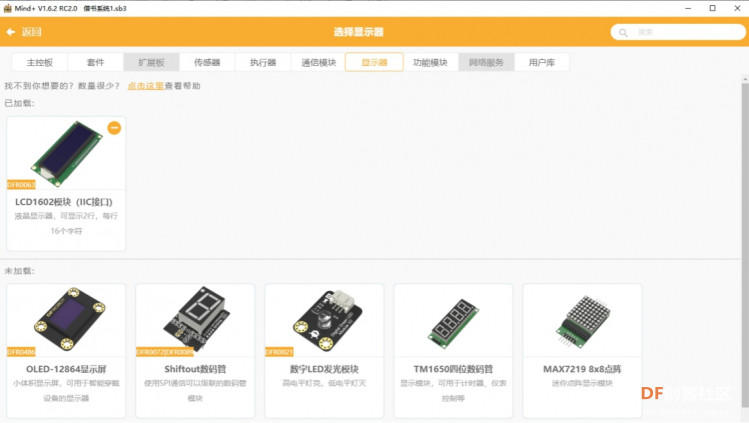This screenshot has height=423, width=749.
Task: Click the search magnifier icon
Action: pos(623,32)
